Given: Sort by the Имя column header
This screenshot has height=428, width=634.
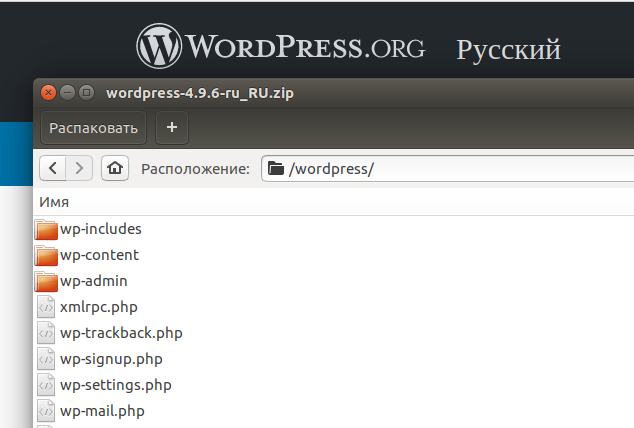Looking at the screenshot, I should point(54,202).
